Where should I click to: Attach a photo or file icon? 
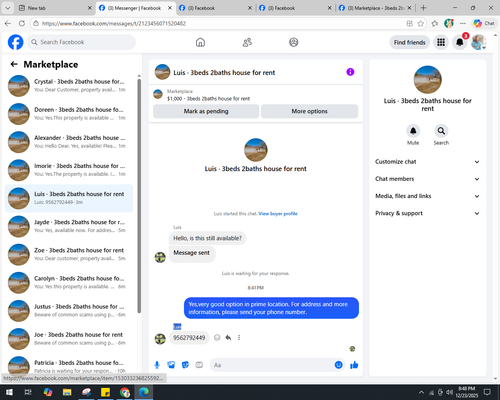click(x=171, y=365)
